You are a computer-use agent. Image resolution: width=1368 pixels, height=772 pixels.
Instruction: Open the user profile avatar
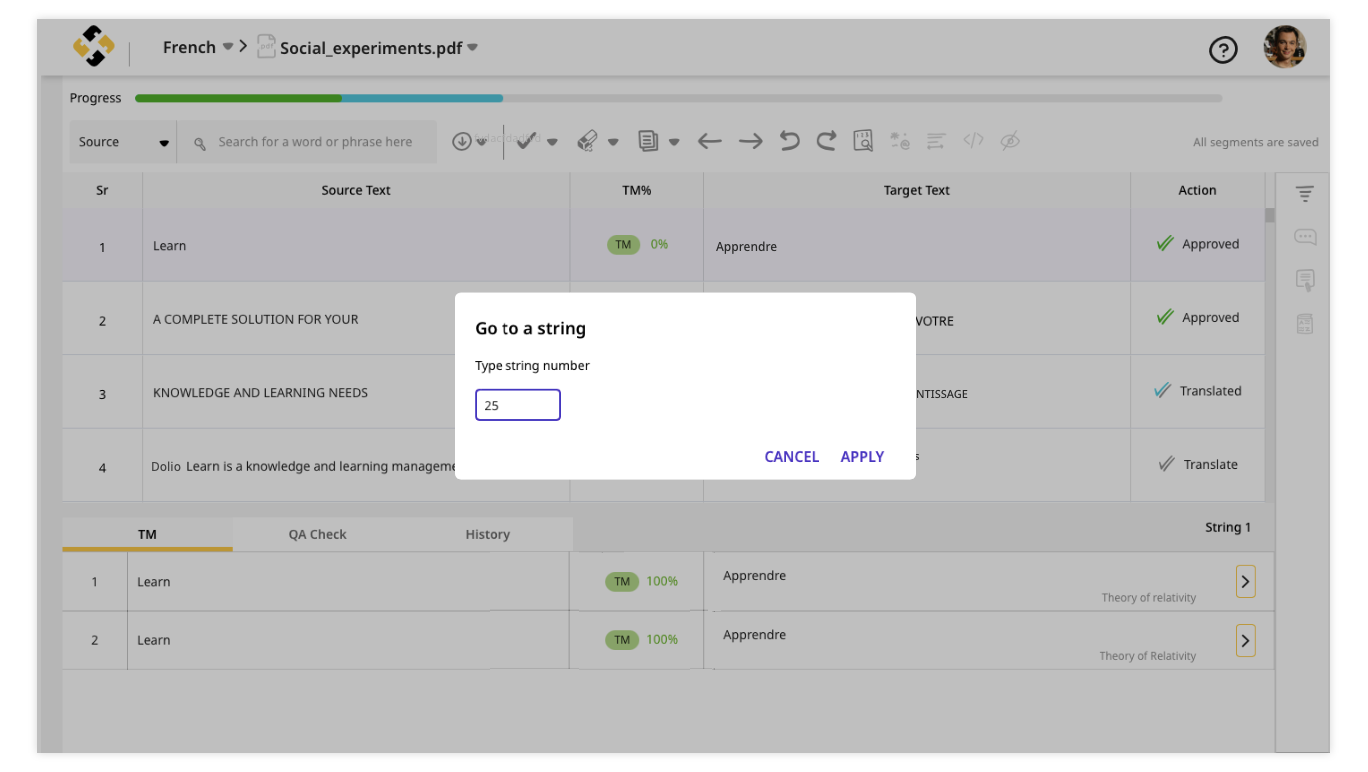pos(1285,47)
